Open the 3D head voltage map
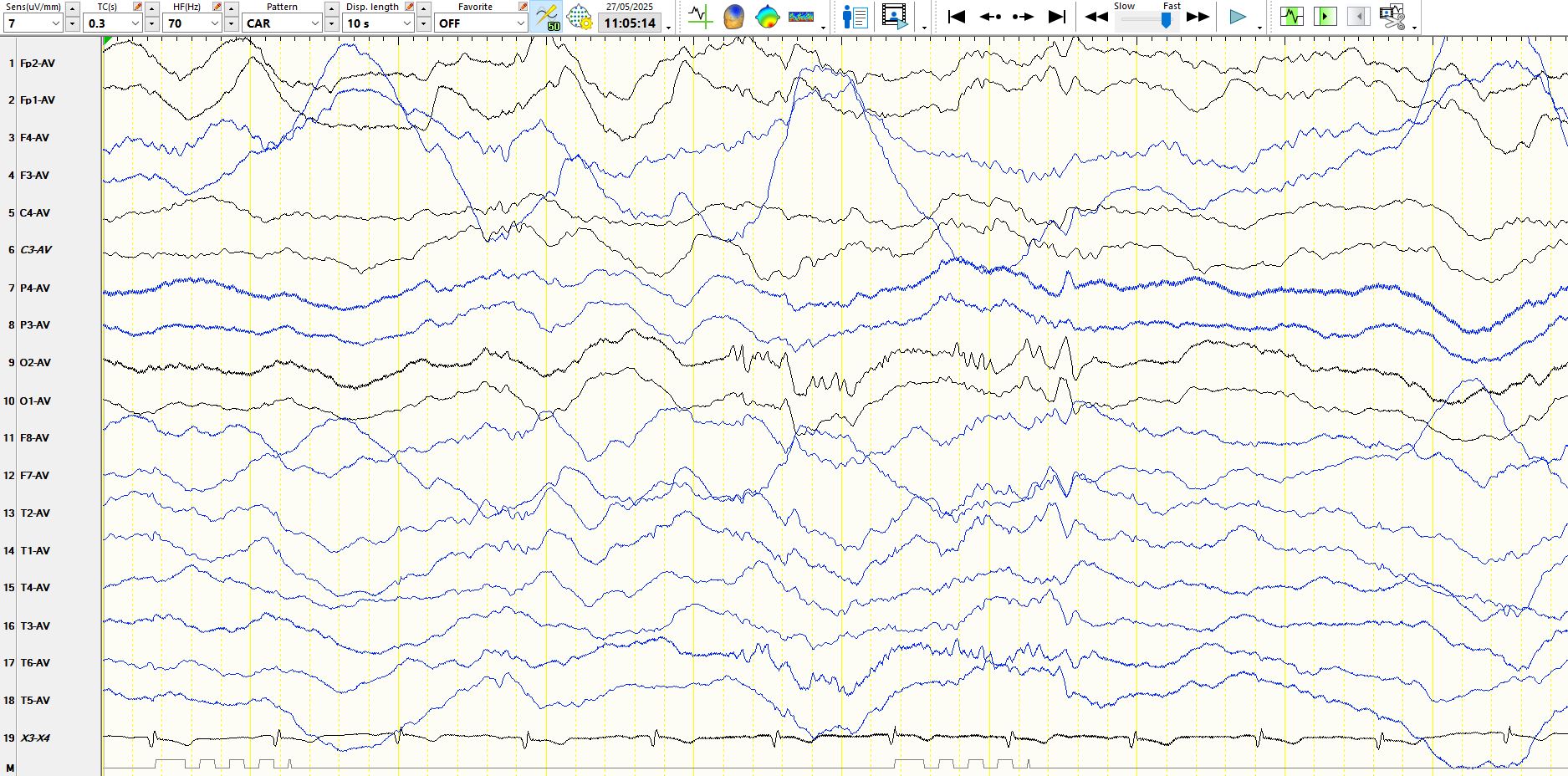The width and height of the screenshot is (1568, 776). [x=733, y=16]
